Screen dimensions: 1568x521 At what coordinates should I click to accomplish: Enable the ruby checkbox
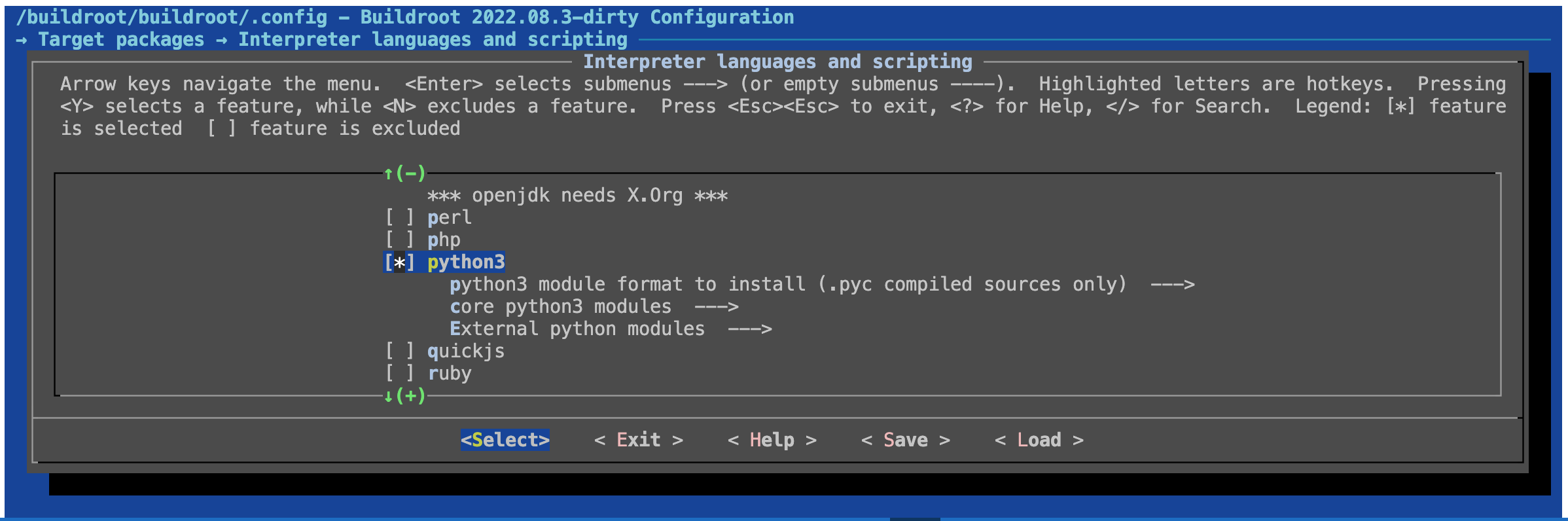(x=399, y=374)
